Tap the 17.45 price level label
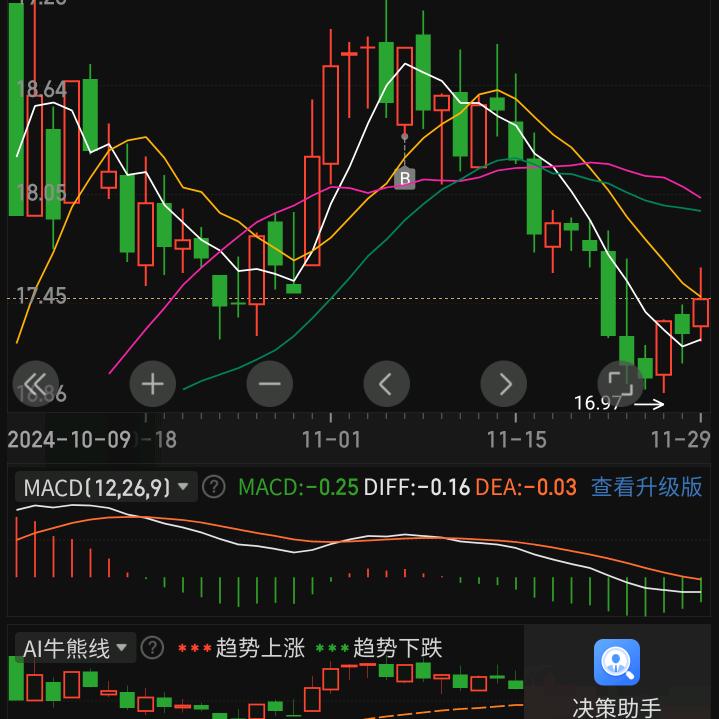Image resolution: width=719 pixels, height=719 pixels. (x=42, y=295)
